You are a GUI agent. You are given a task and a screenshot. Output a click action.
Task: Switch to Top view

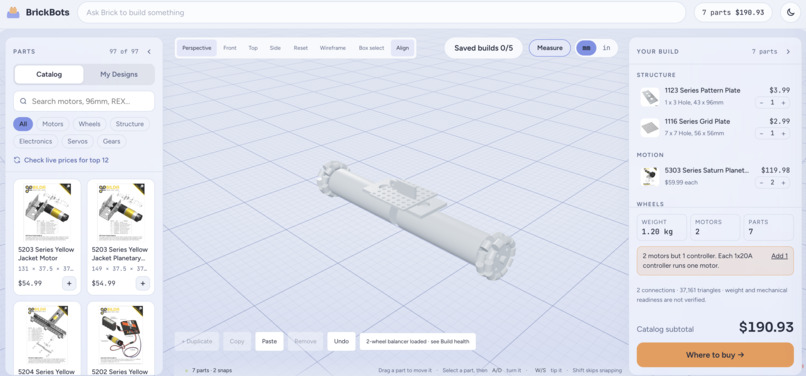[253, 48]
